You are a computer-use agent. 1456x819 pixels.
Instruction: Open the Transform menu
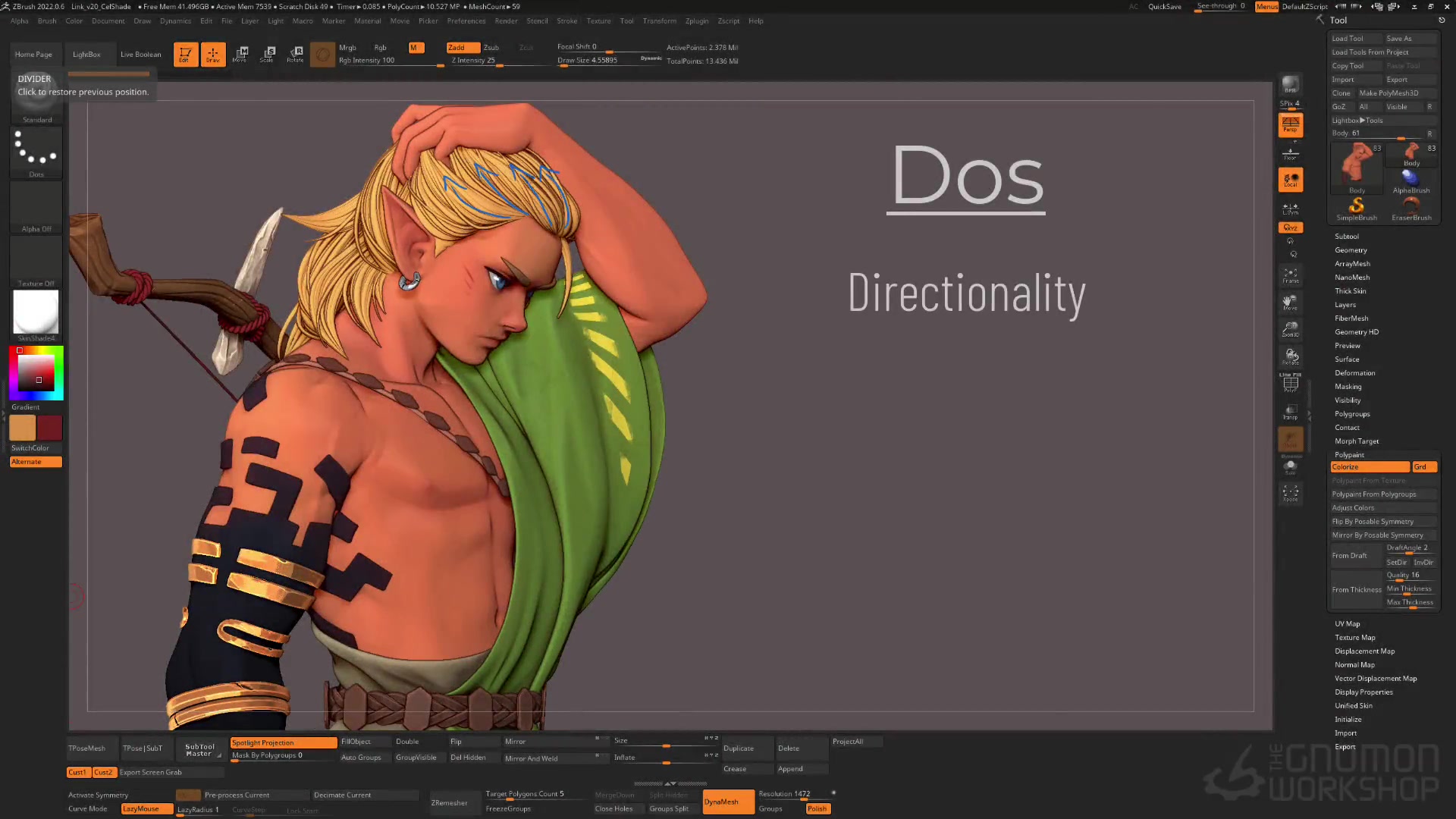(659, 21)
